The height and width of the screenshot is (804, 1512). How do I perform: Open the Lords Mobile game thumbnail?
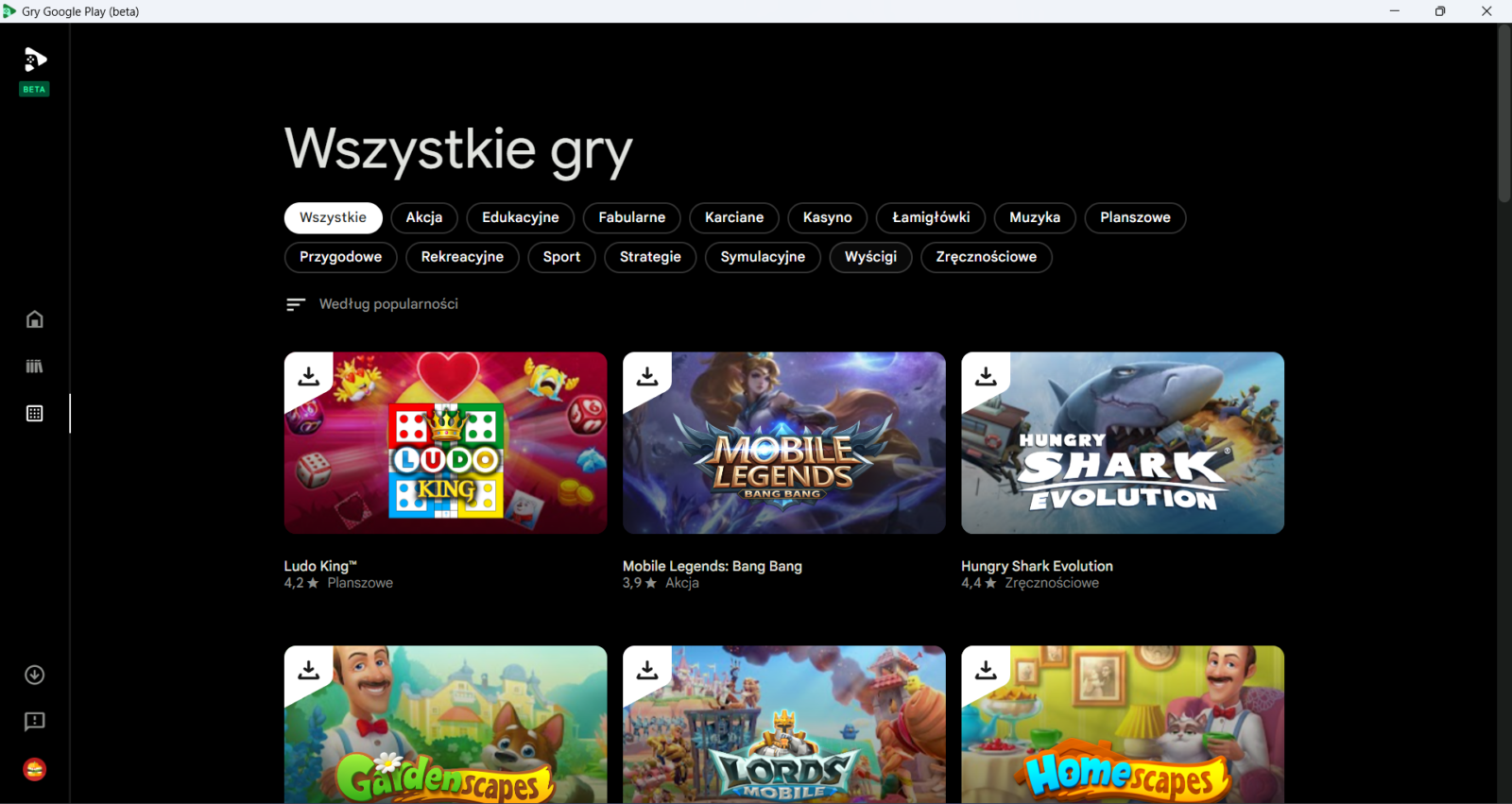783,725
